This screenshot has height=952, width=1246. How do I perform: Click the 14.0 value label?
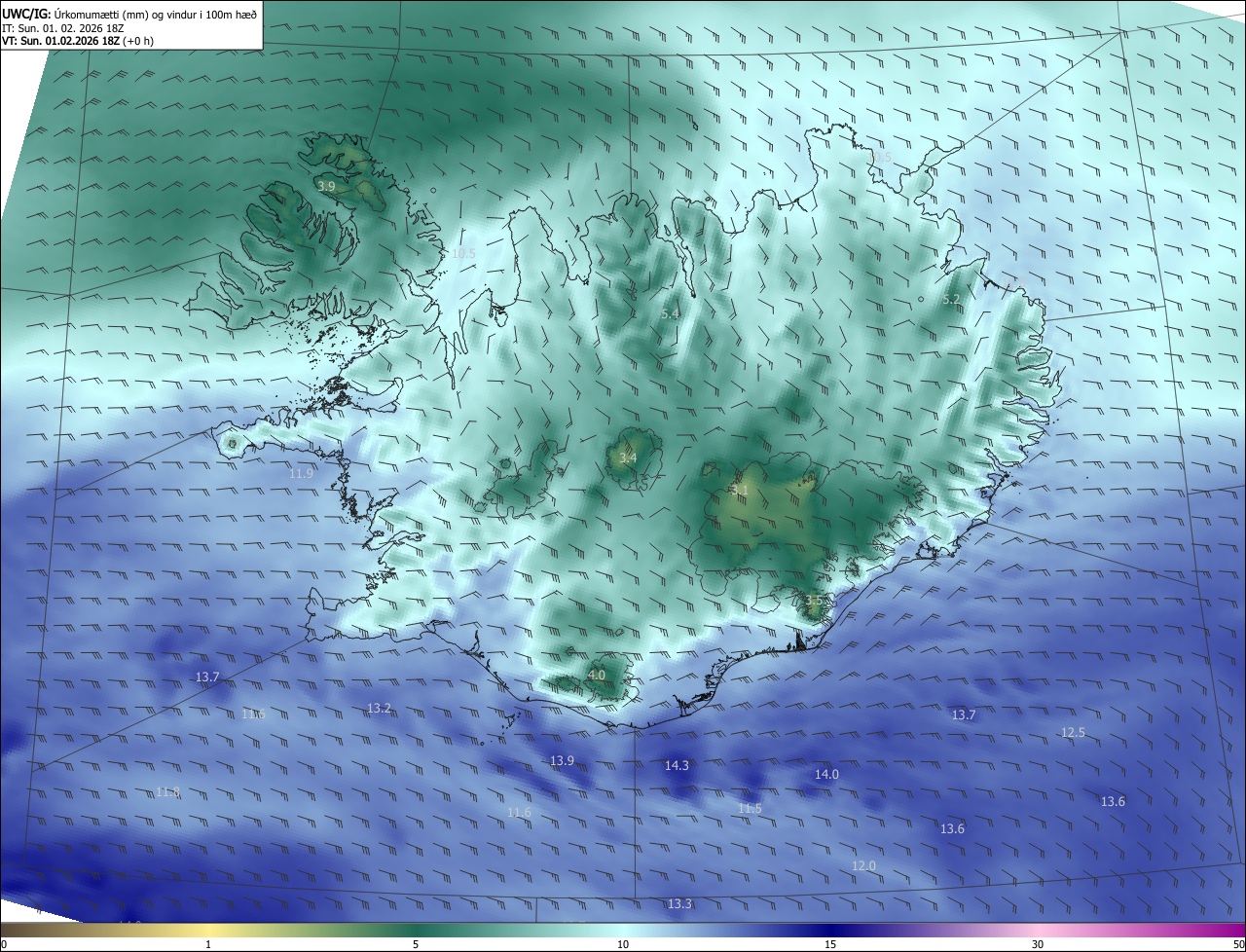(826, 774)
